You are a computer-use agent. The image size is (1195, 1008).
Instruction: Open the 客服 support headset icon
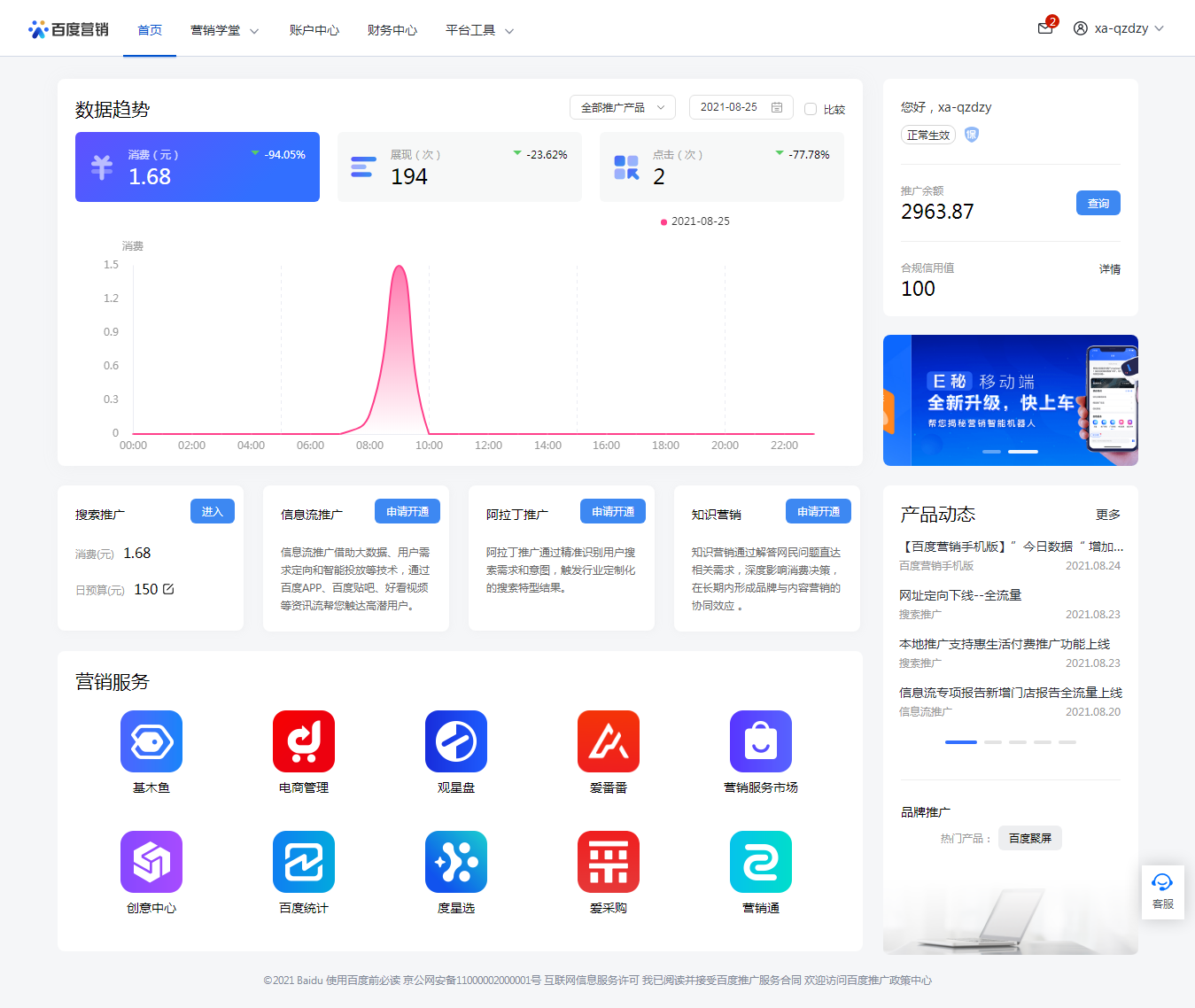(1162, 891)
